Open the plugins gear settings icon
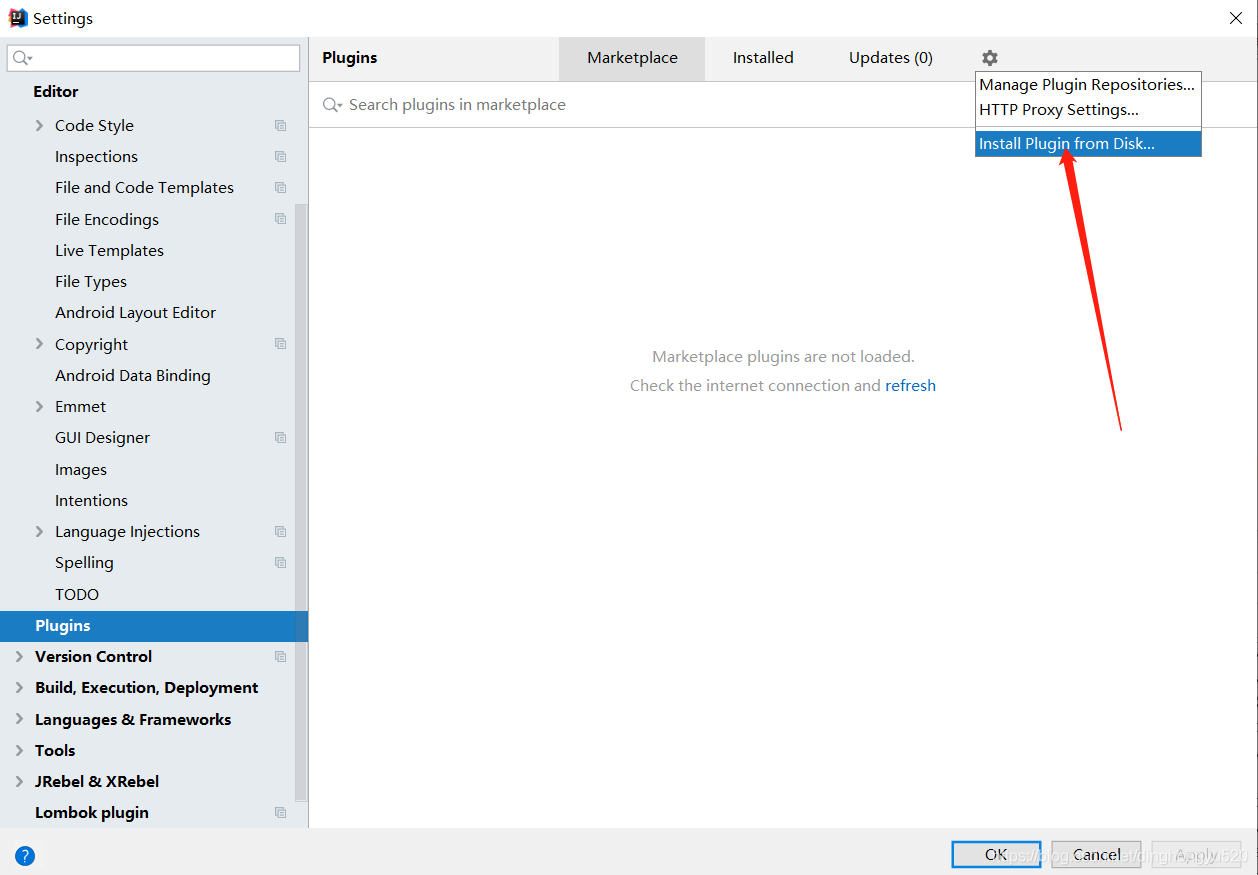Screen dimensions: 1258x875 pyautogui.click(x=989, y=58)
